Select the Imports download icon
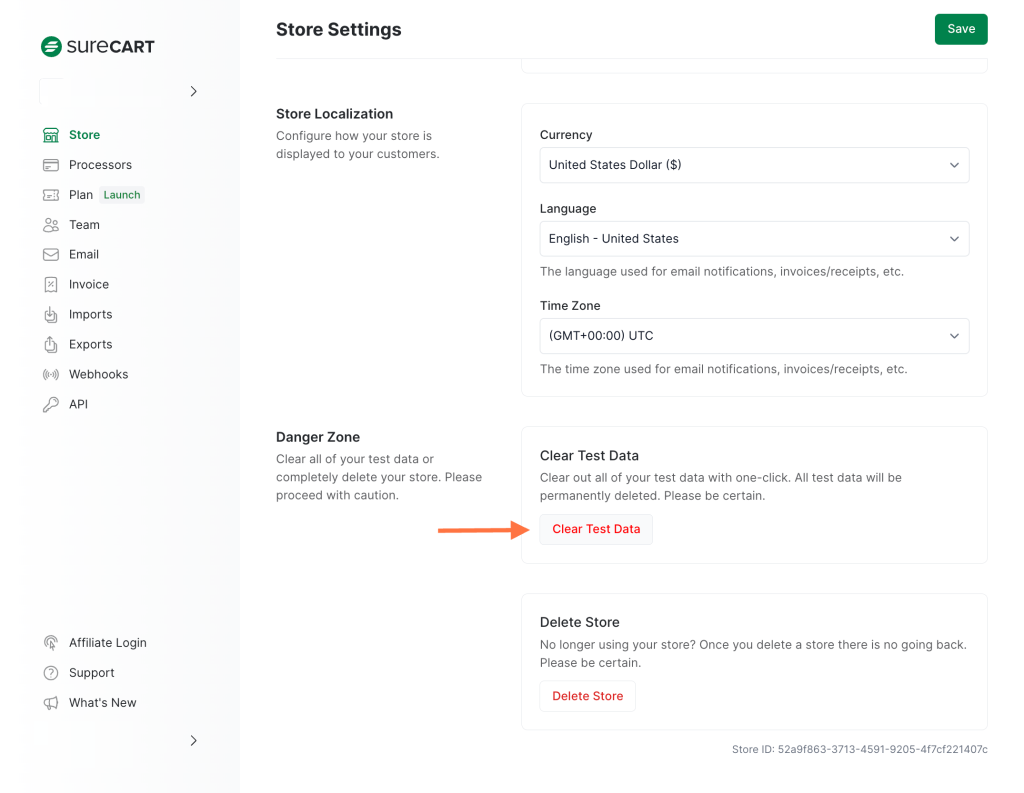Image resolution: width=1024 pixels, height=793 pixels. [x=50, y=314]
